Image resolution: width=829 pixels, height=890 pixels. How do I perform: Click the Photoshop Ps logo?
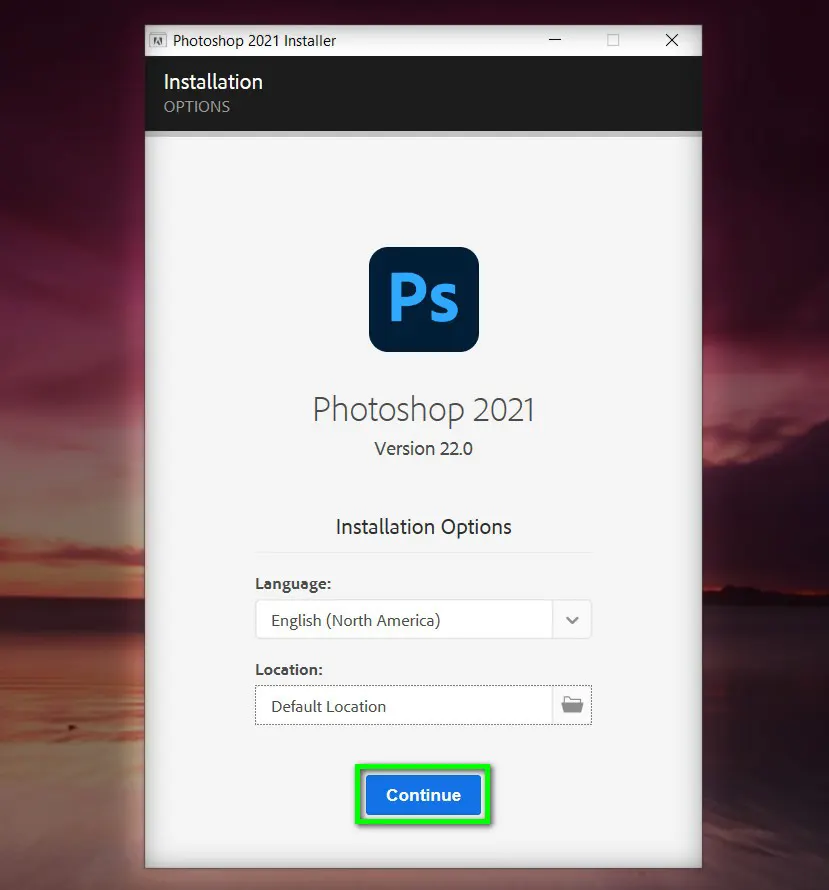[x=423, y=299]
